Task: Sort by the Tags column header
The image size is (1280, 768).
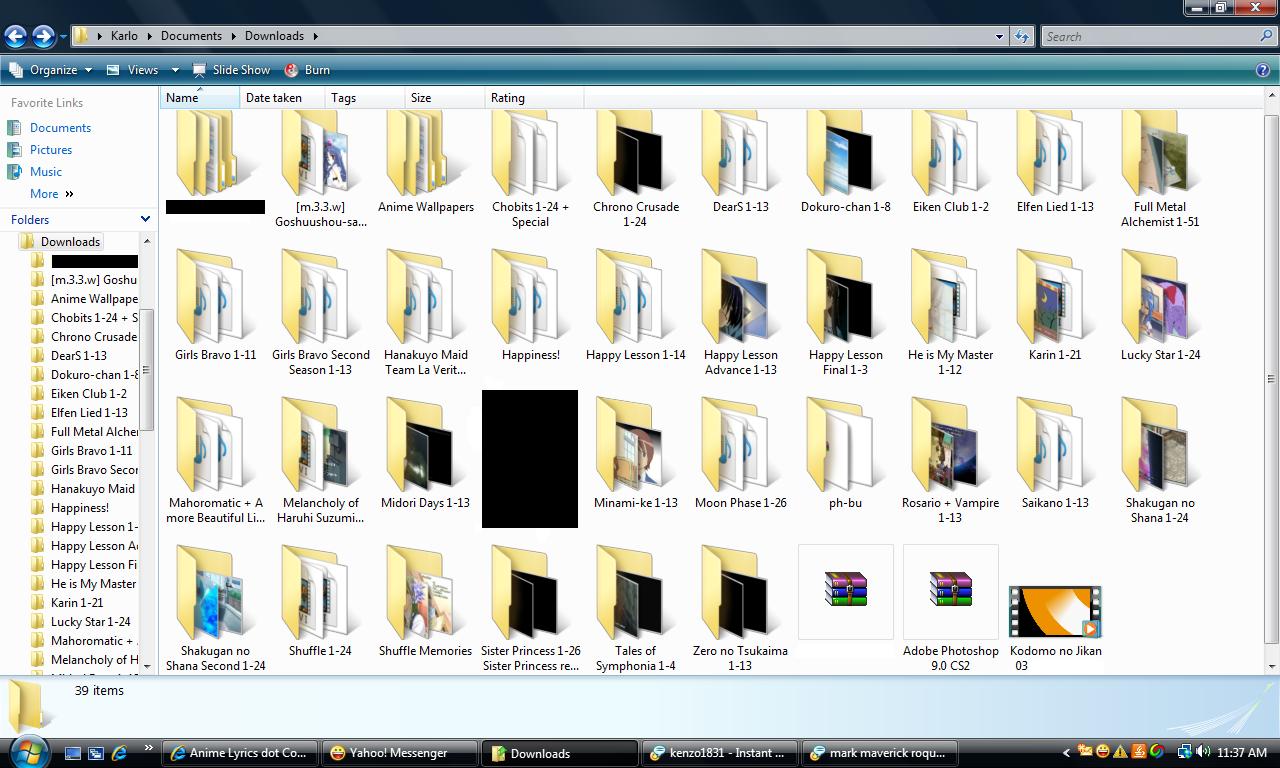Action: (x=365, y=98)
